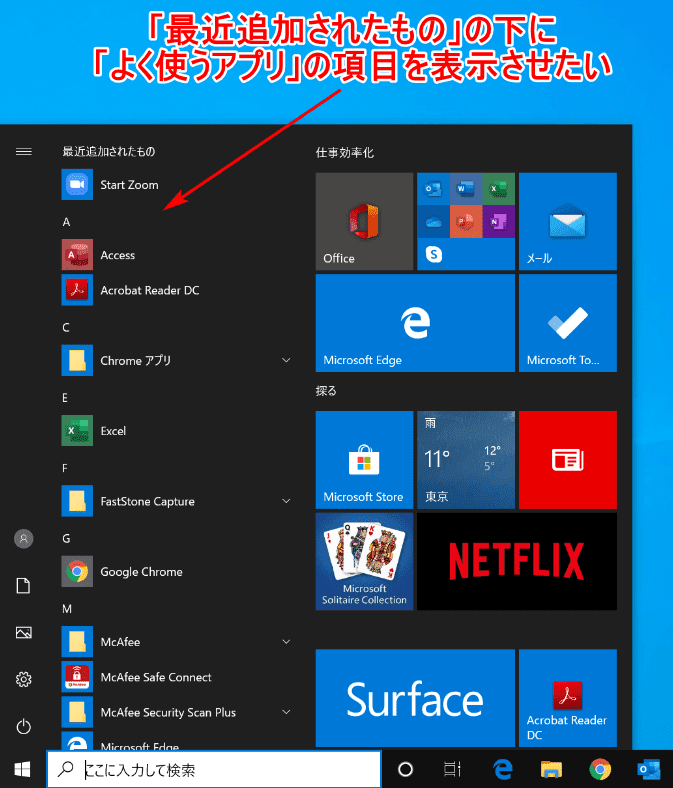Viewport: 673px width, 788px height.
Task: Open Chrome from the taskbar
Action: pos(600,769)
